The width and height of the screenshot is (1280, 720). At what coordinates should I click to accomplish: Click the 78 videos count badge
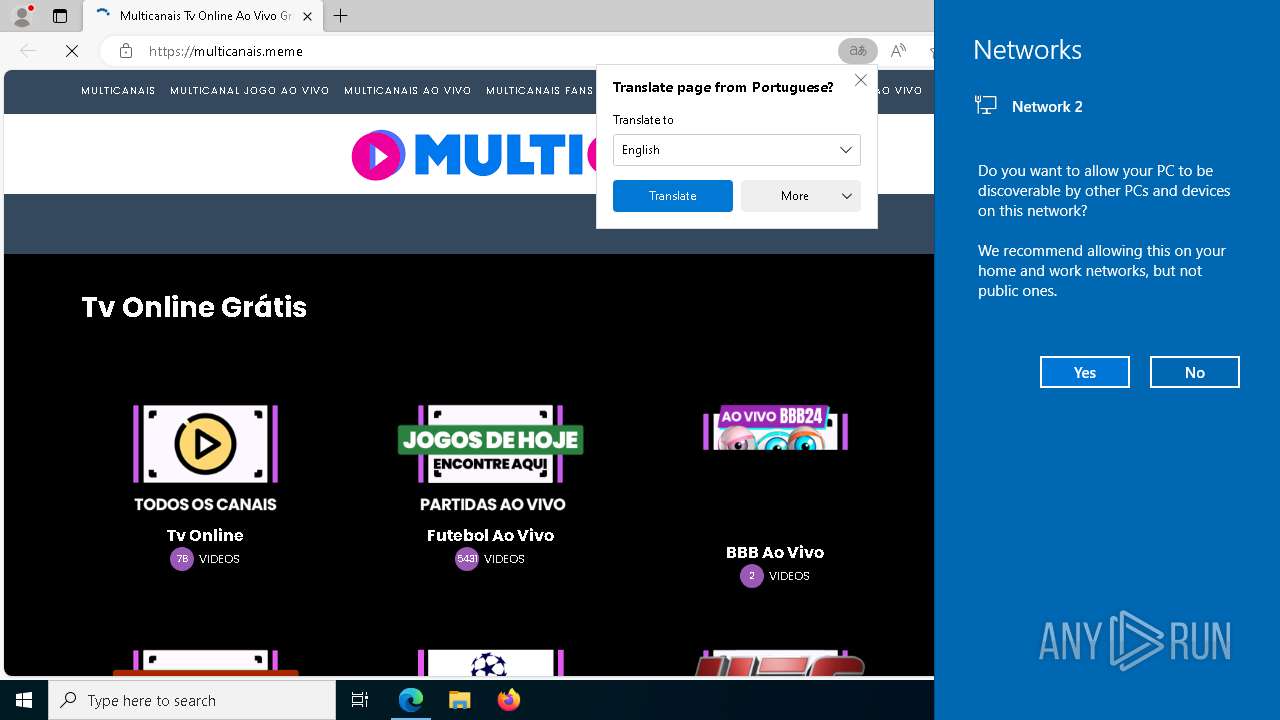click(x=181, y=559)
